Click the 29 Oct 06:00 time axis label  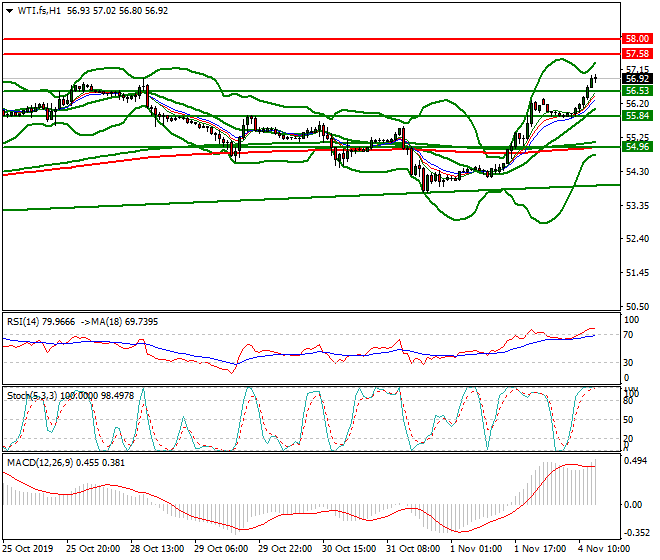click(x=221, y=549)
